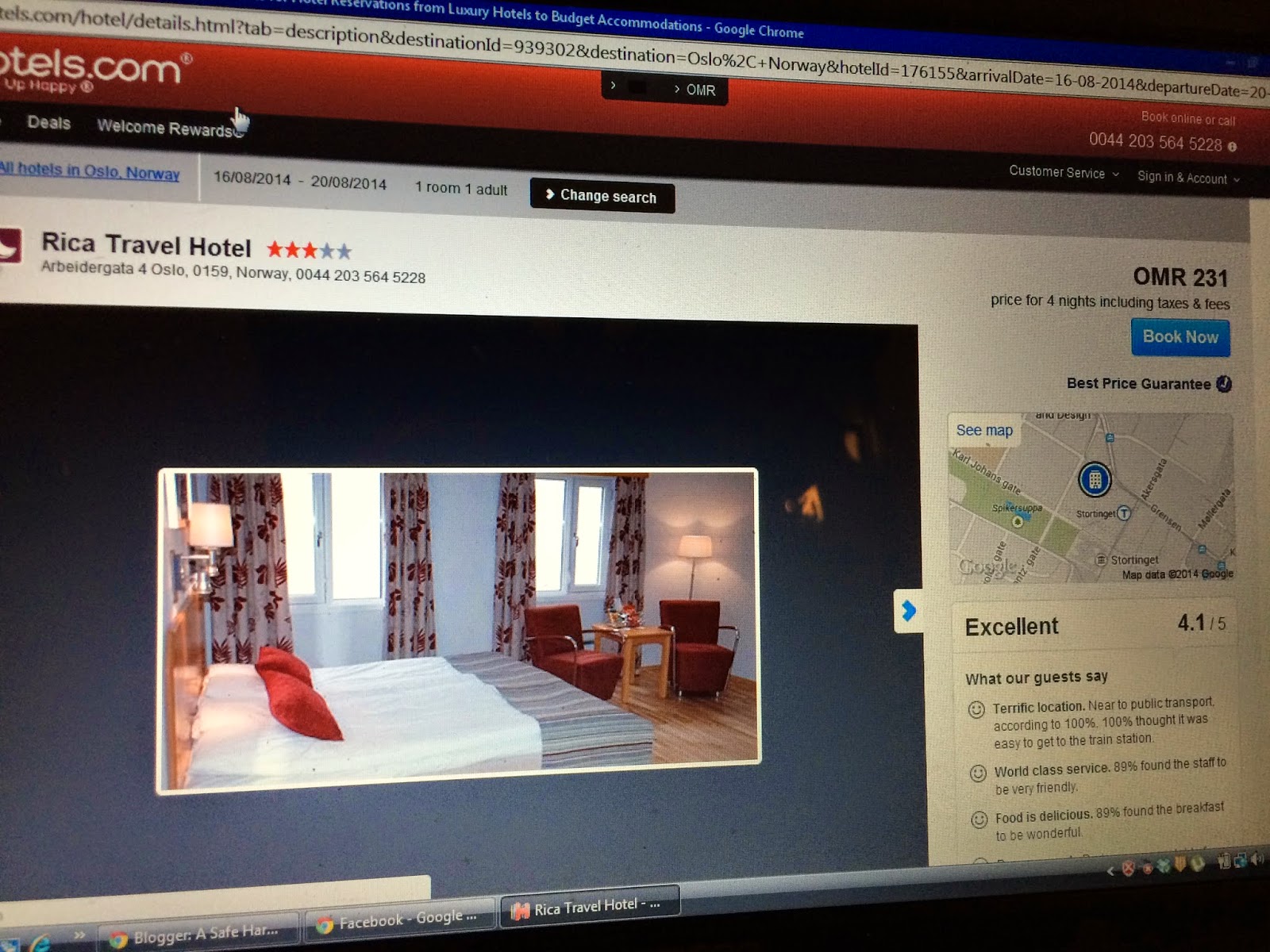Viewport: 1270px width, 952px height.
Task: Click the smiley icon beside Terrific location
Action: pos(976,709)
